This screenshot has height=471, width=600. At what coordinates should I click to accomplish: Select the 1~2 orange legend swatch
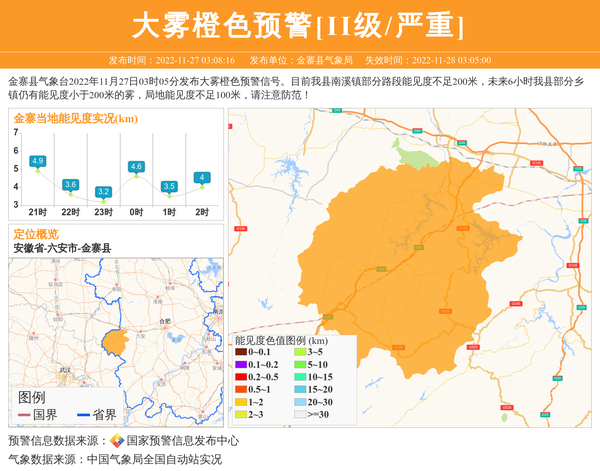pos(241,401)
